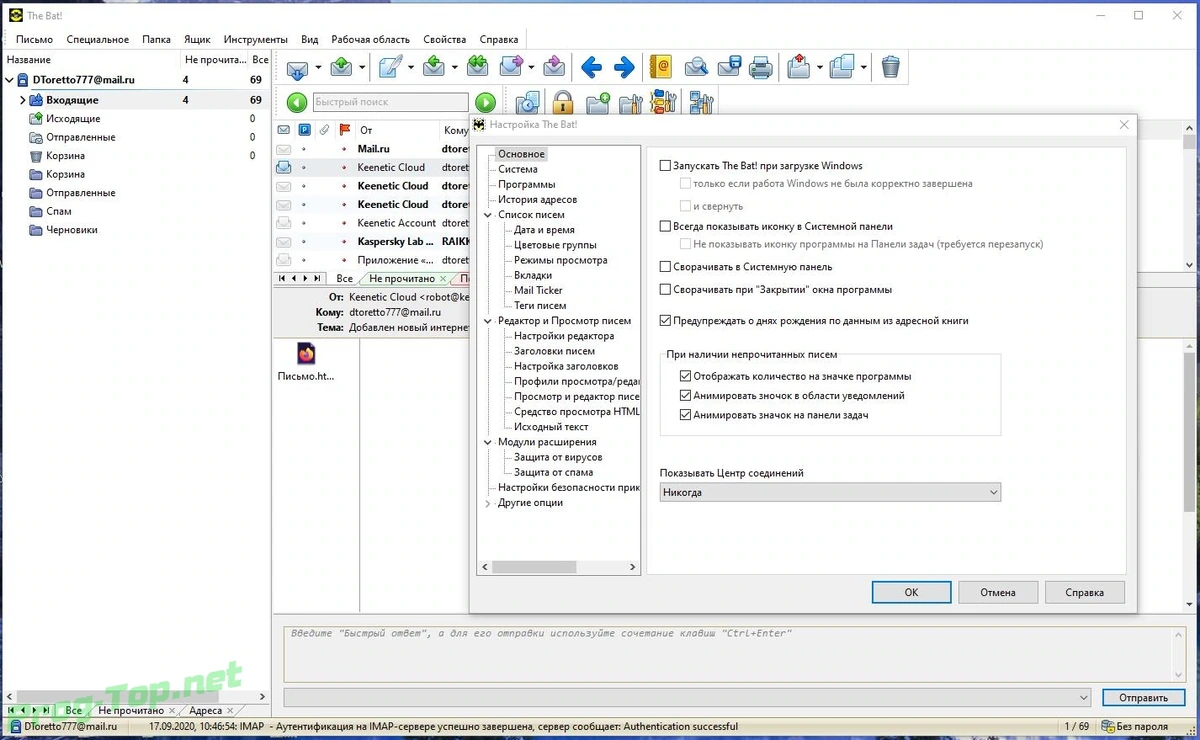Open the account properties network-and-tools icon
Viewport: 1200px width, 740px height.
coord(701,102)
